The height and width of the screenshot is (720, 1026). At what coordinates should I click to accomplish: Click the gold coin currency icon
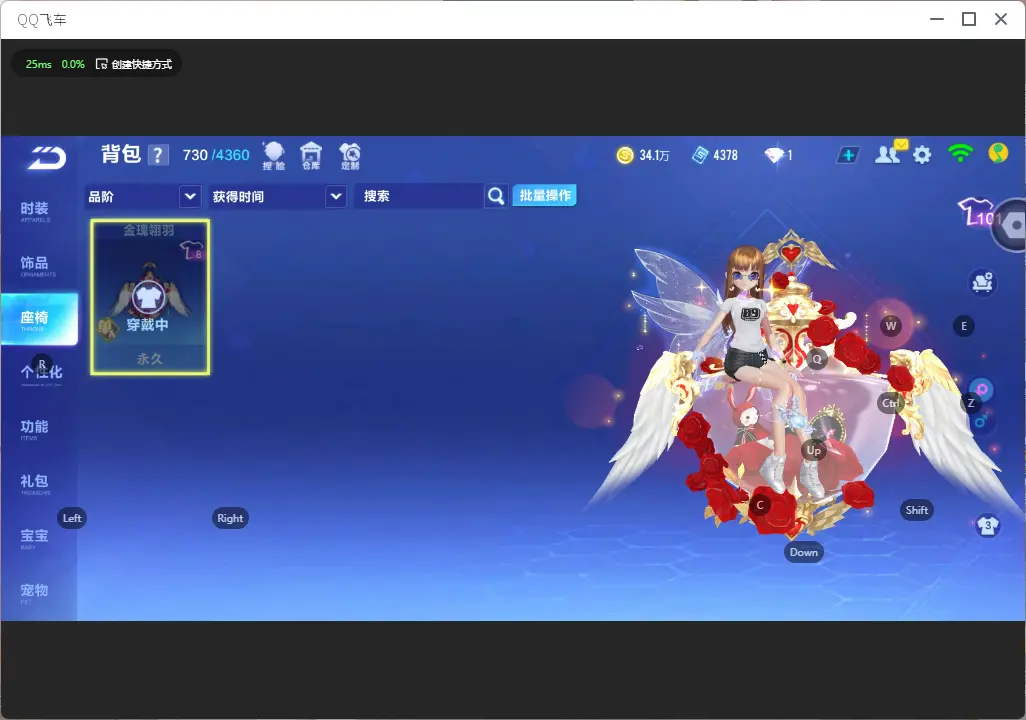625,155
